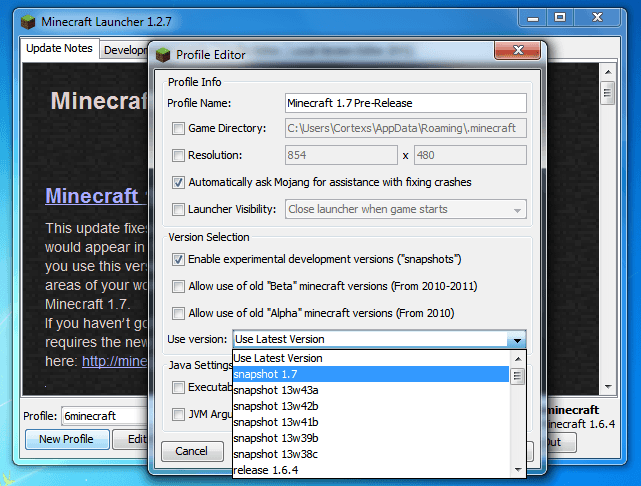Click the Minecraft Launcher grass block icon

28,22
